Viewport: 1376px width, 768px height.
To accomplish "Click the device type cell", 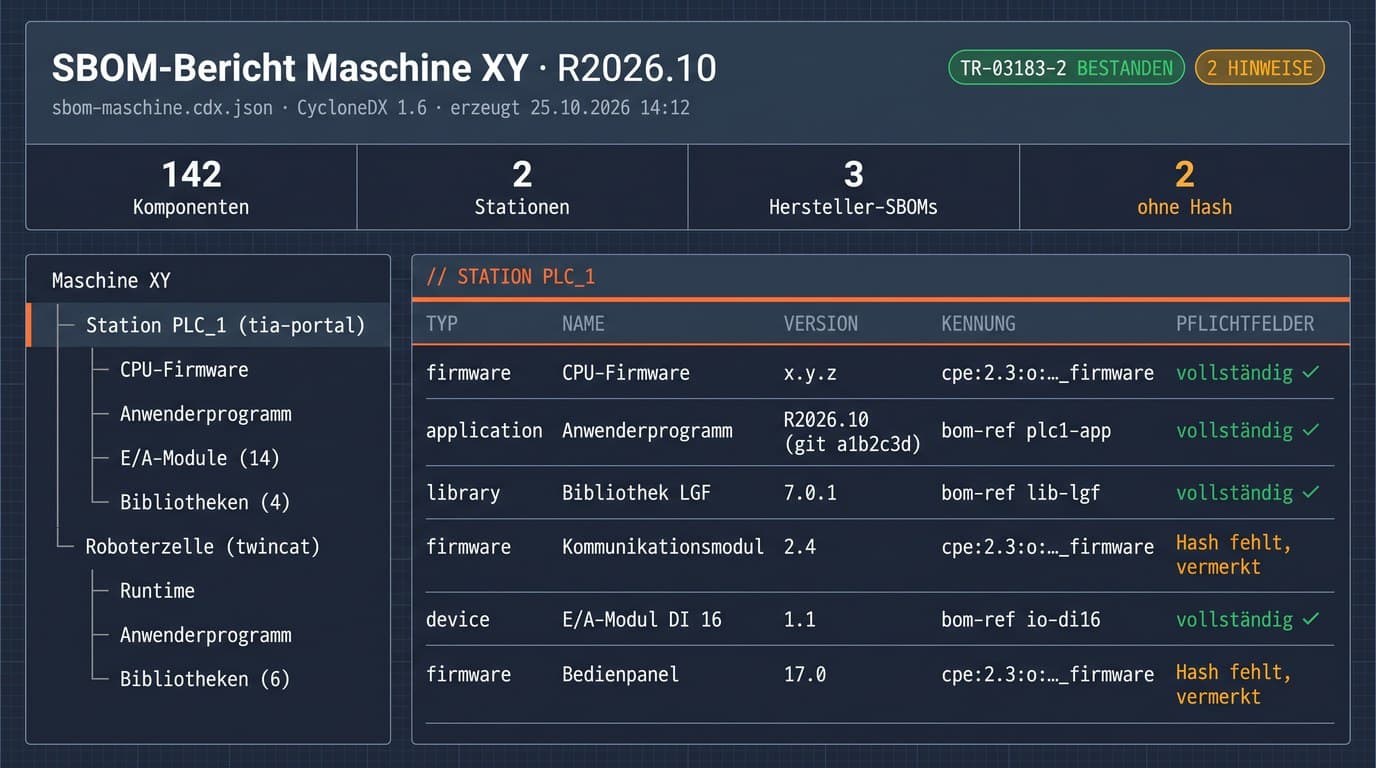I will tap(458, 620).
